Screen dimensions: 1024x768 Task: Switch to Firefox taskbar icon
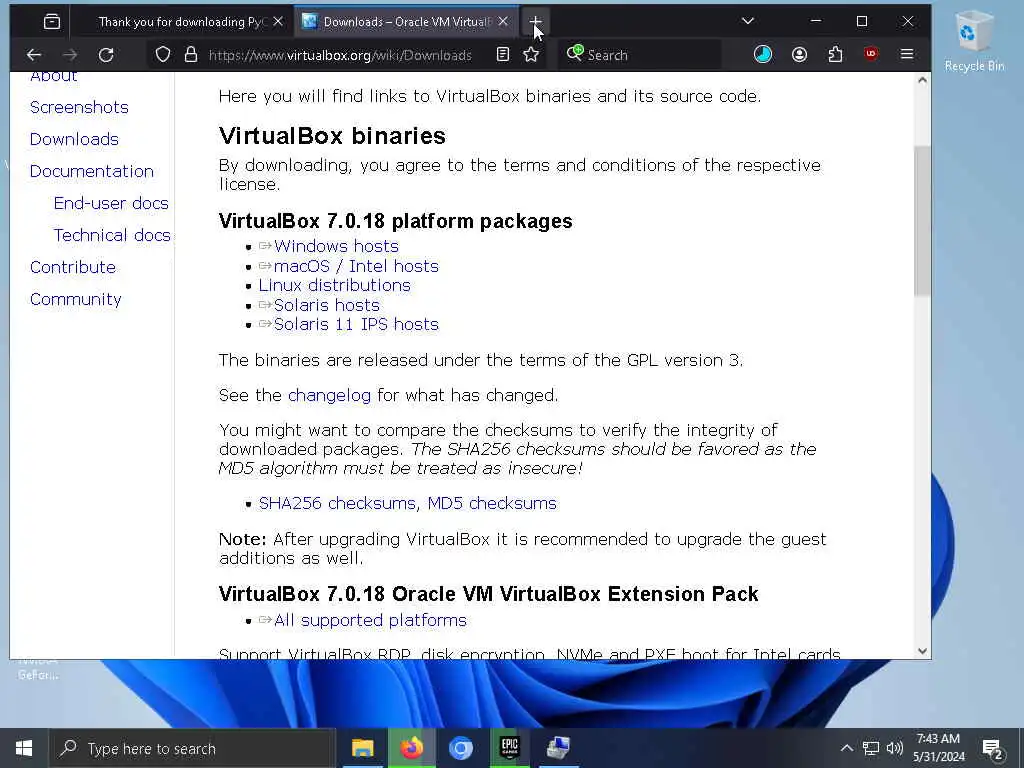[x=411, y=748]
